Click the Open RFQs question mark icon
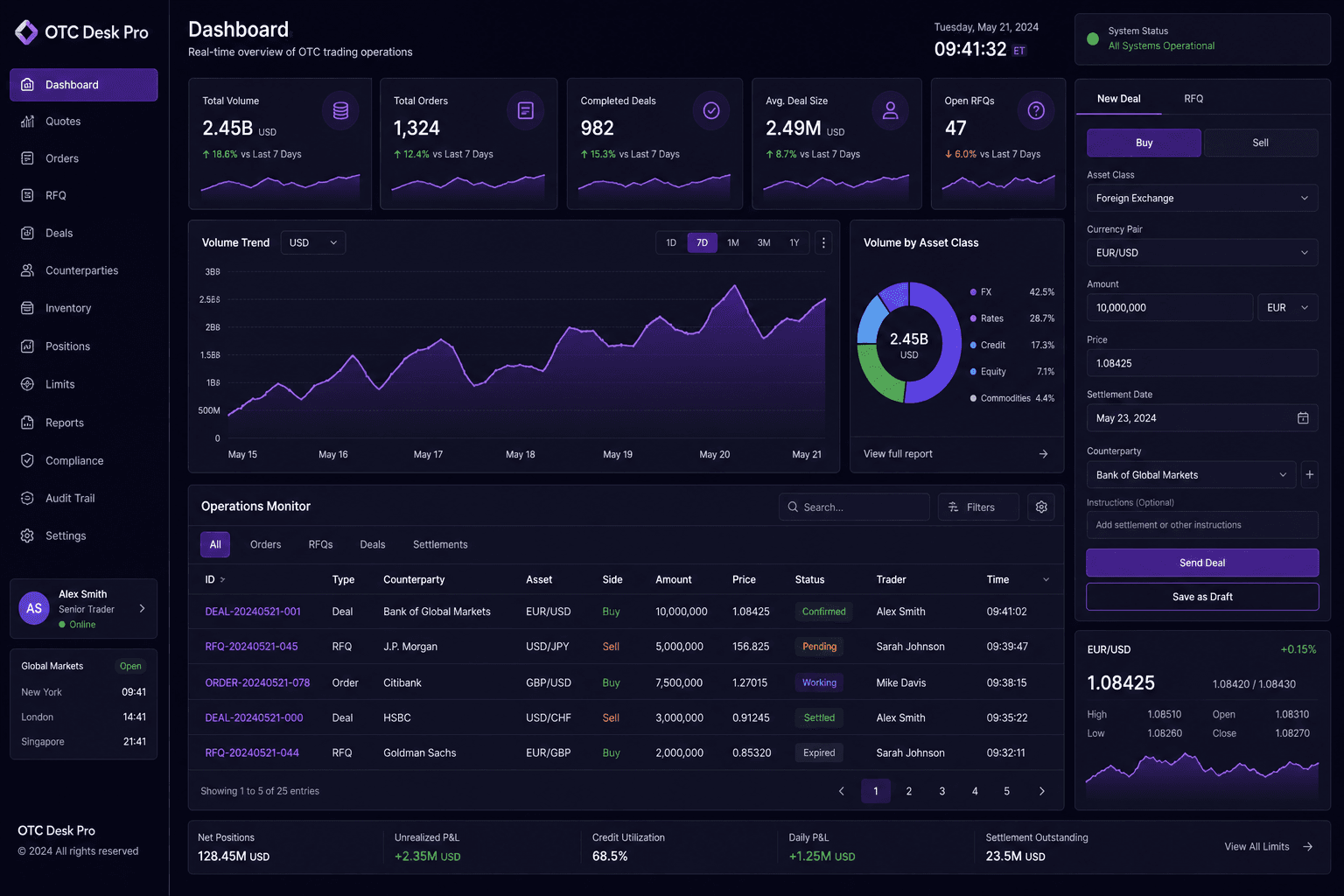This screenshot has height=896, width=1344. click(1036, 111)
